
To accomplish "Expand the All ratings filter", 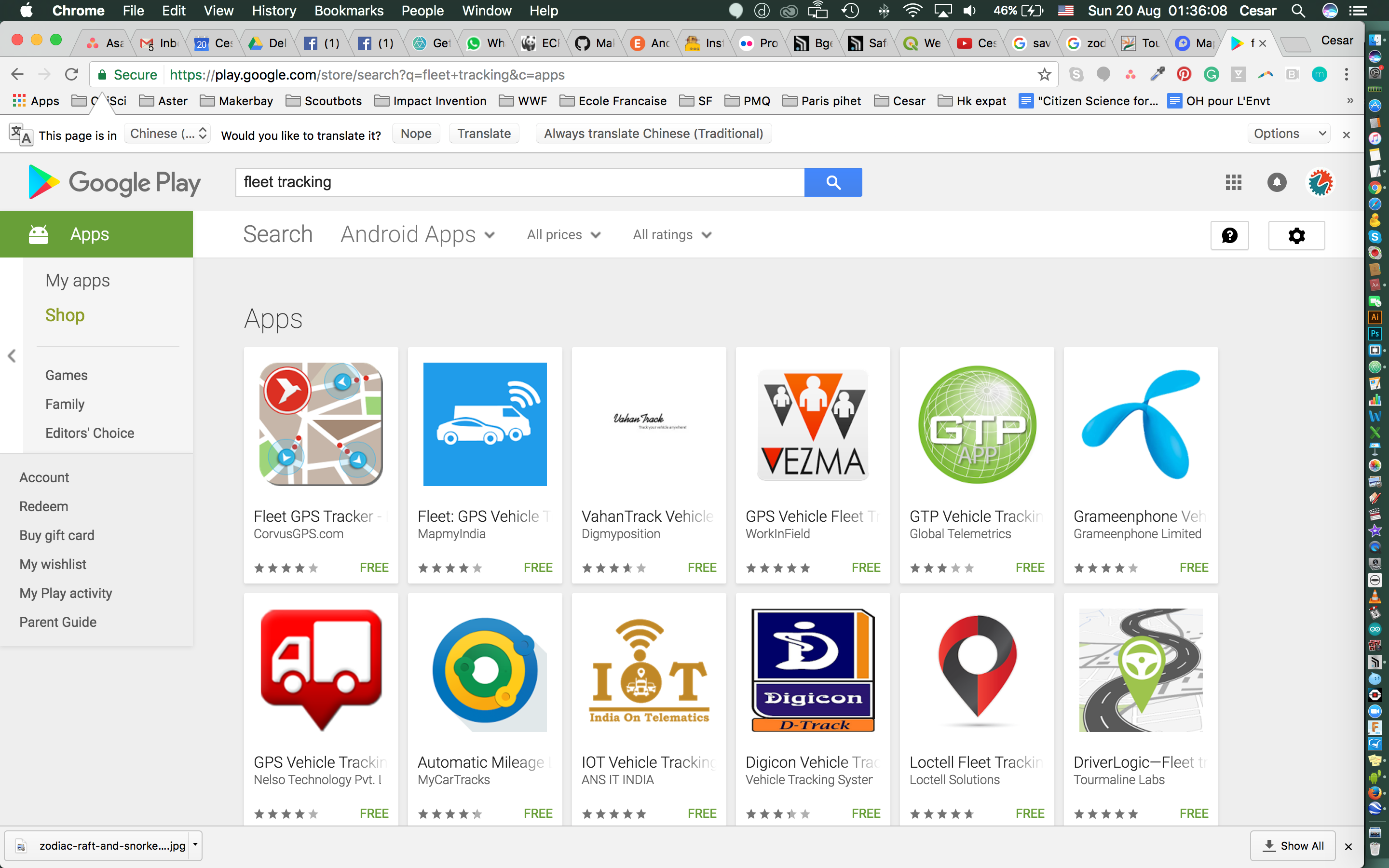I will tap(672, 235).
